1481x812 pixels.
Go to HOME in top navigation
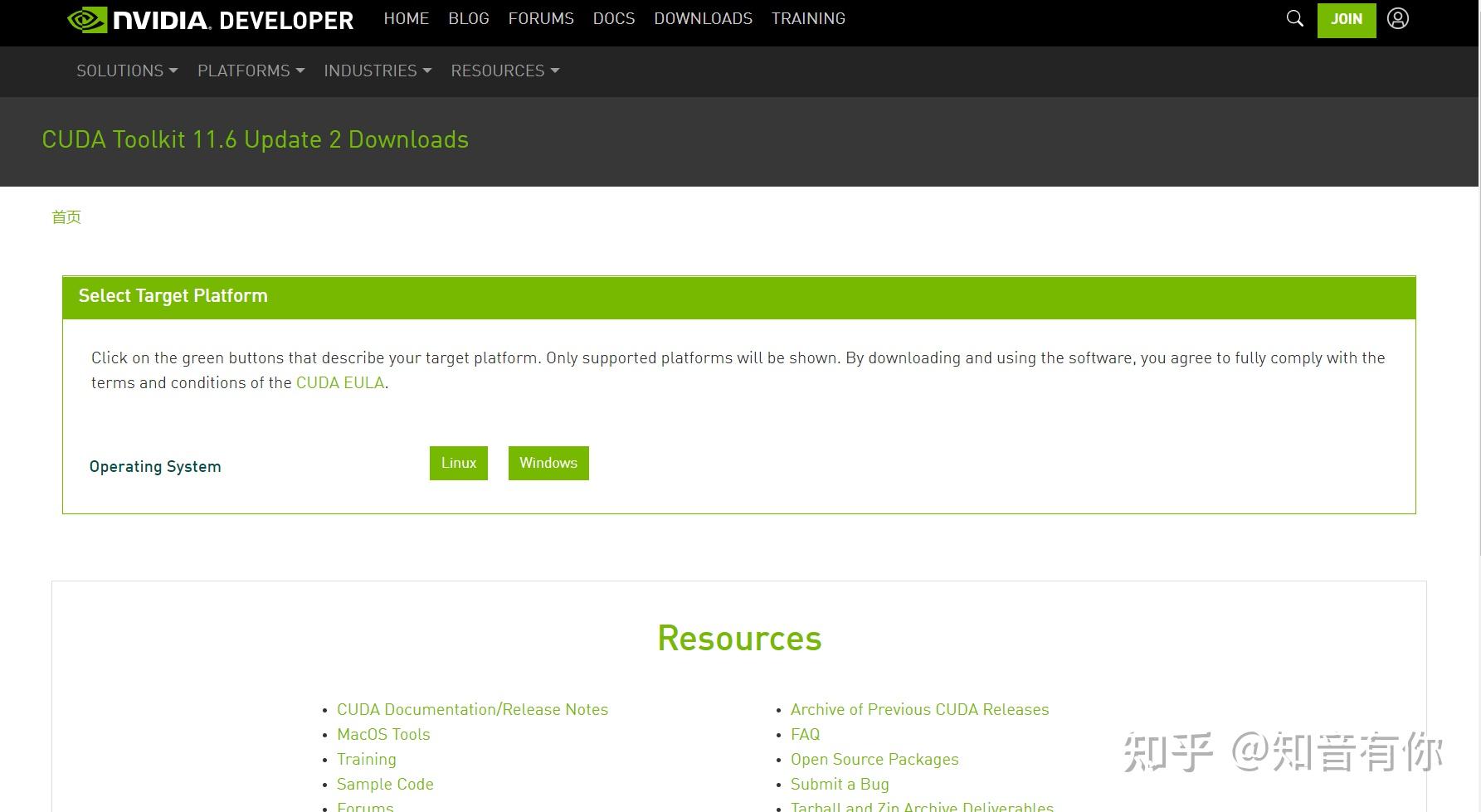pyautogui.click(x=406, y=18)
